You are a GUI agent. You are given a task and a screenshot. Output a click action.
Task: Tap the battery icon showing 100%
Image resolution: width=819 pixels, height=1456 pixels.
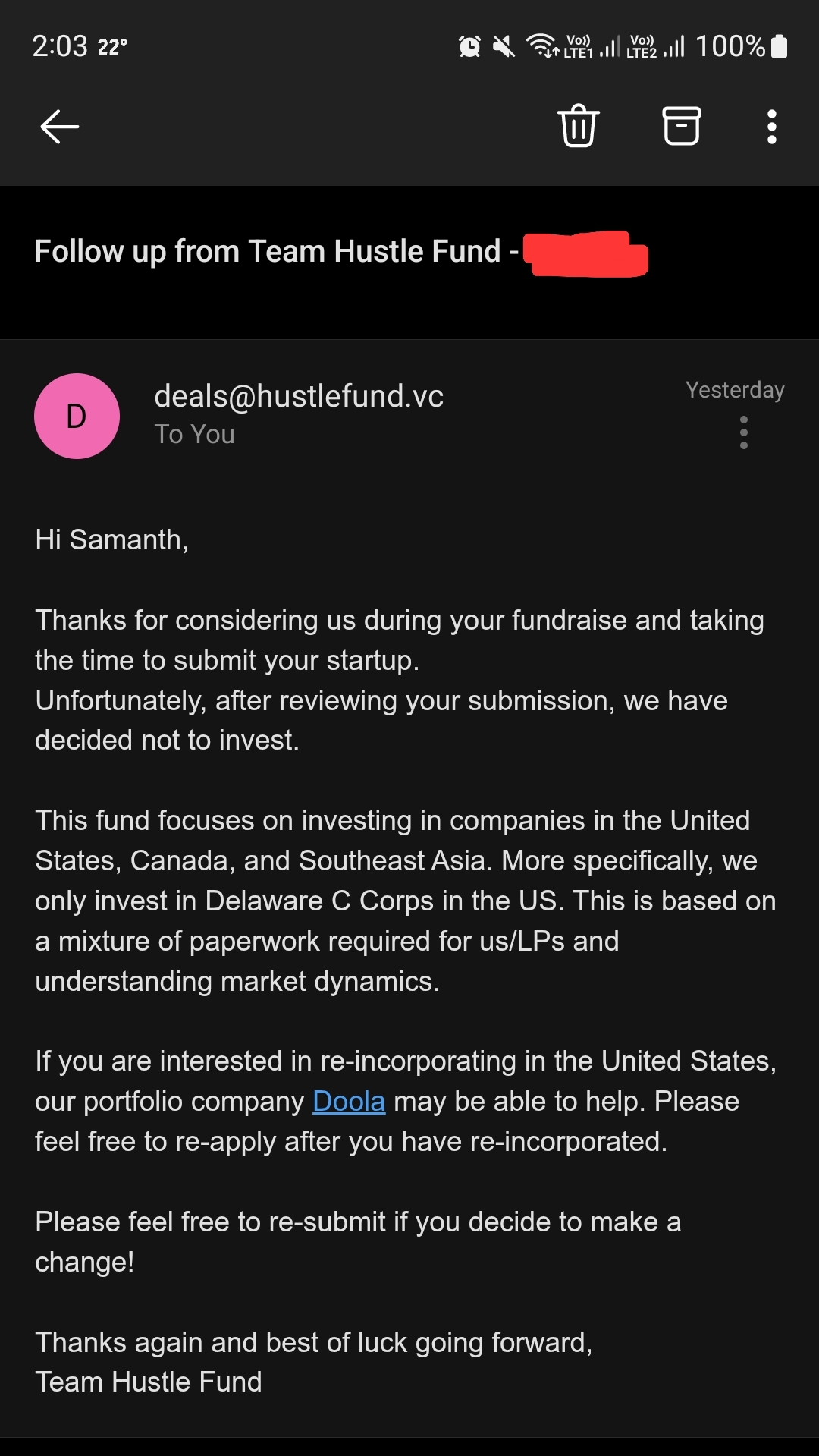pos(779,46)
